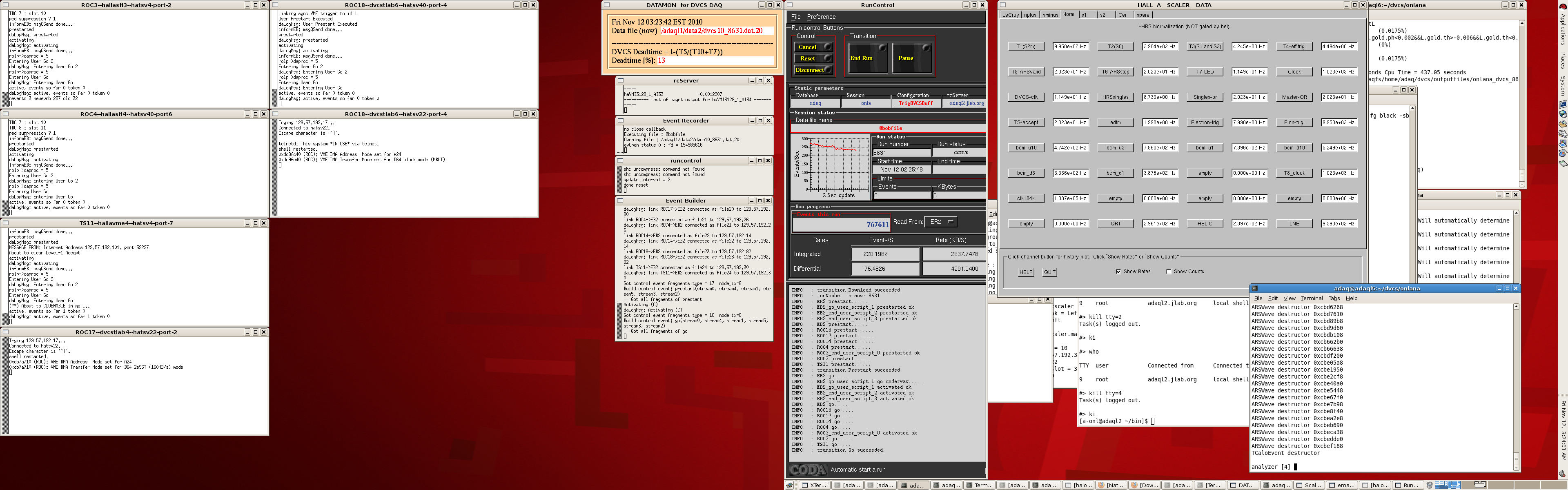Open window menu icon of the Event Builder window

(620, 200)
